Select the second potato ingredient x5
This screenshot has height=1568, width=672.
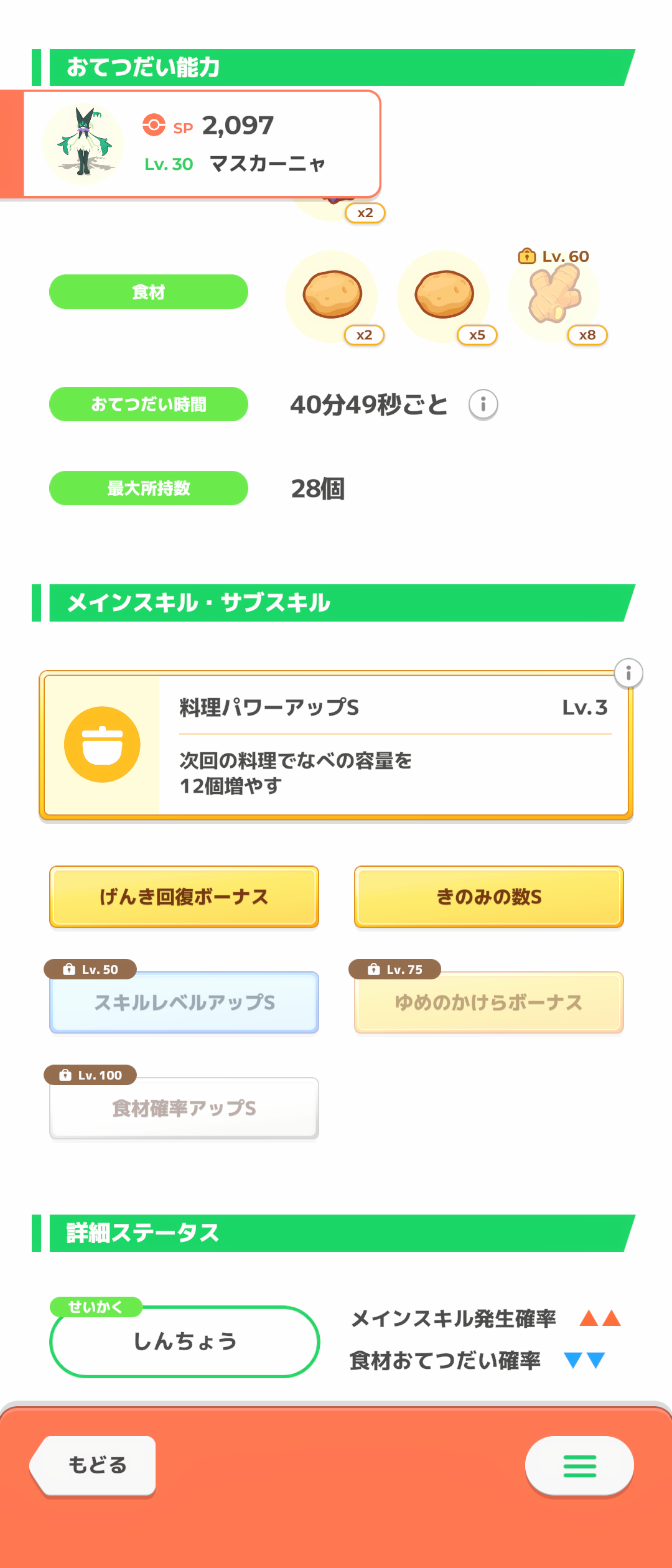[x=444, y=295]
